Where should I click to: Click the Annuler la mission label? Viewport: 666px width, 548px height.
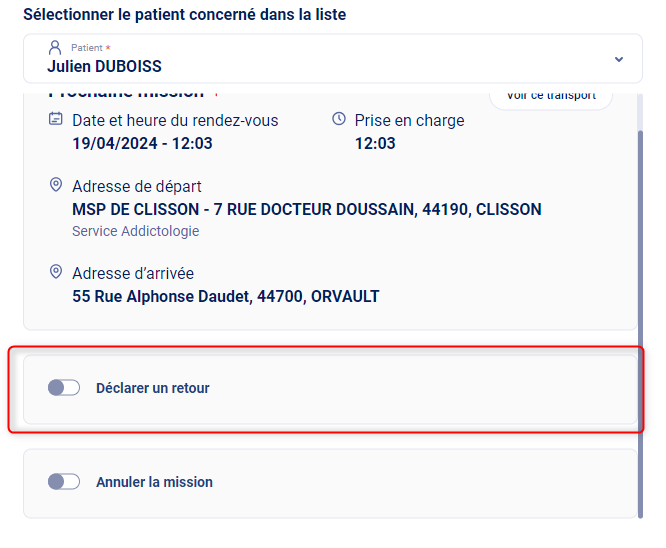coord(154,482)
